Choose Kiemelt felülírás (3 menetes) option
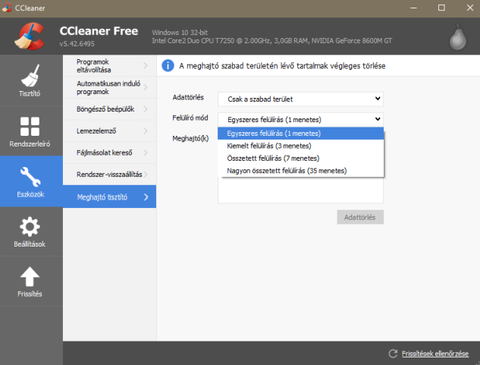 (x=301, y=146)
